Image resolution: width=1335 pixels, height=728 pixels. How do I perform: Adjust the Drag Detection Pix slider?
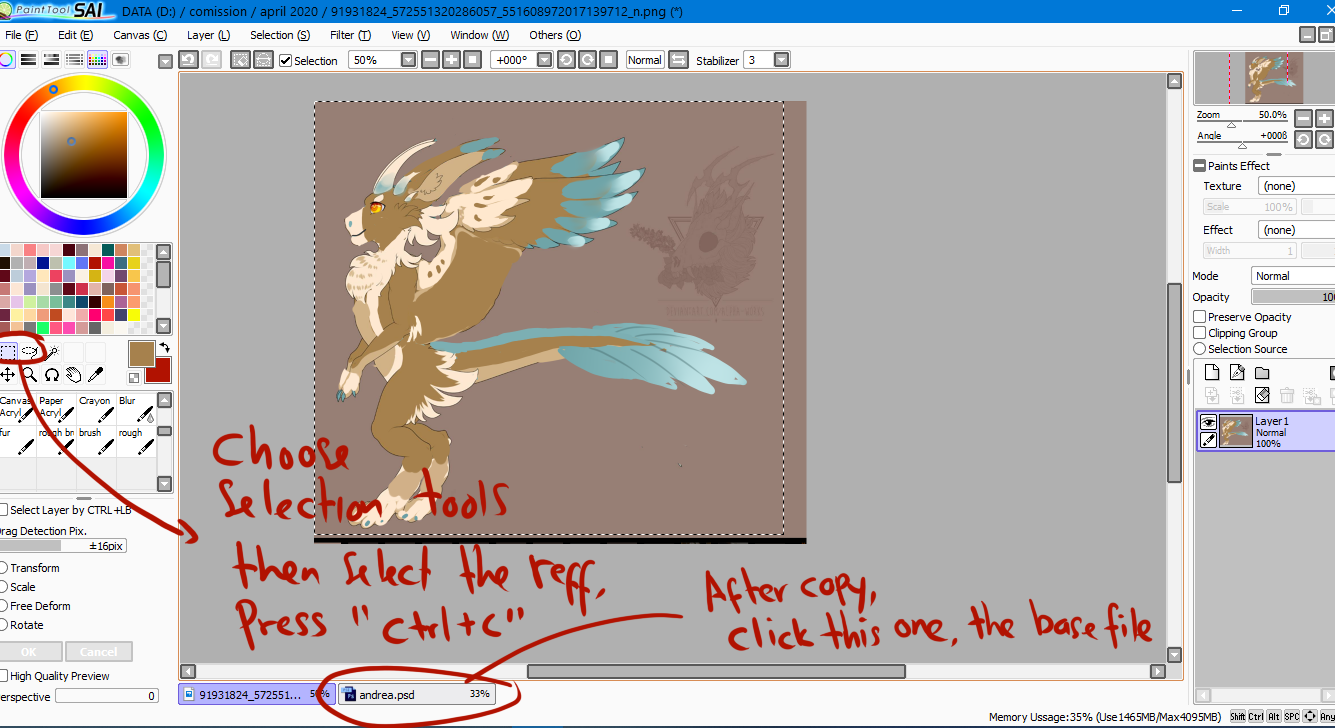(63, 546)
